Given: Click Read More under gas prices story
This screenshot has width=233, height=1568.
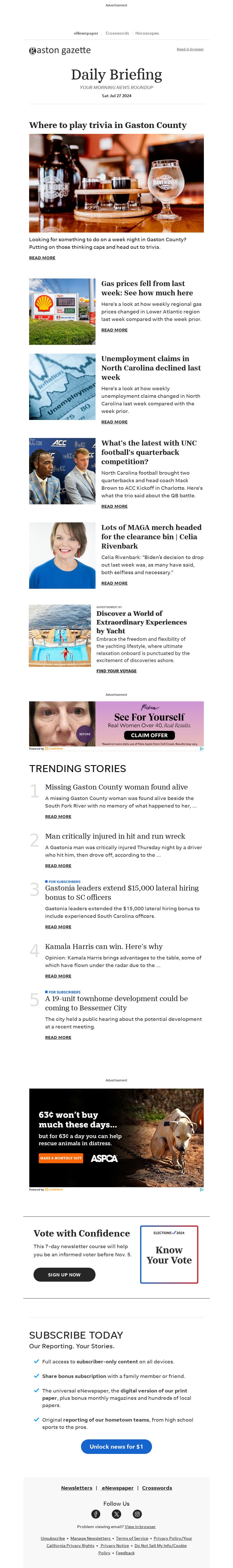Looking at the screenshot, I should coord(114,330).
